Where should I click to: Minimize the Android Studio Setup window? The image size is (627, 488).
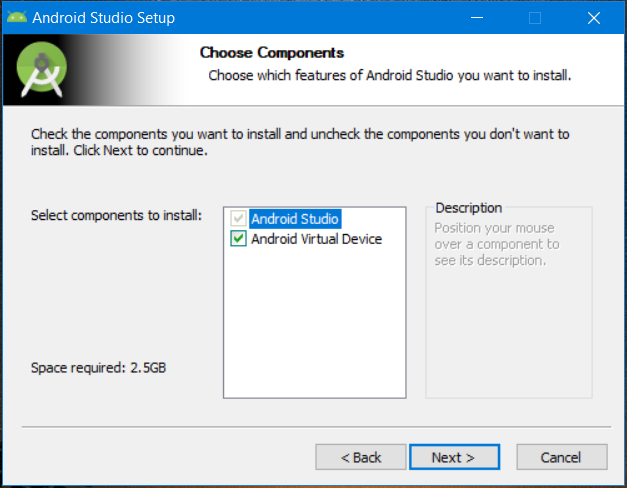tap(479, 18)
